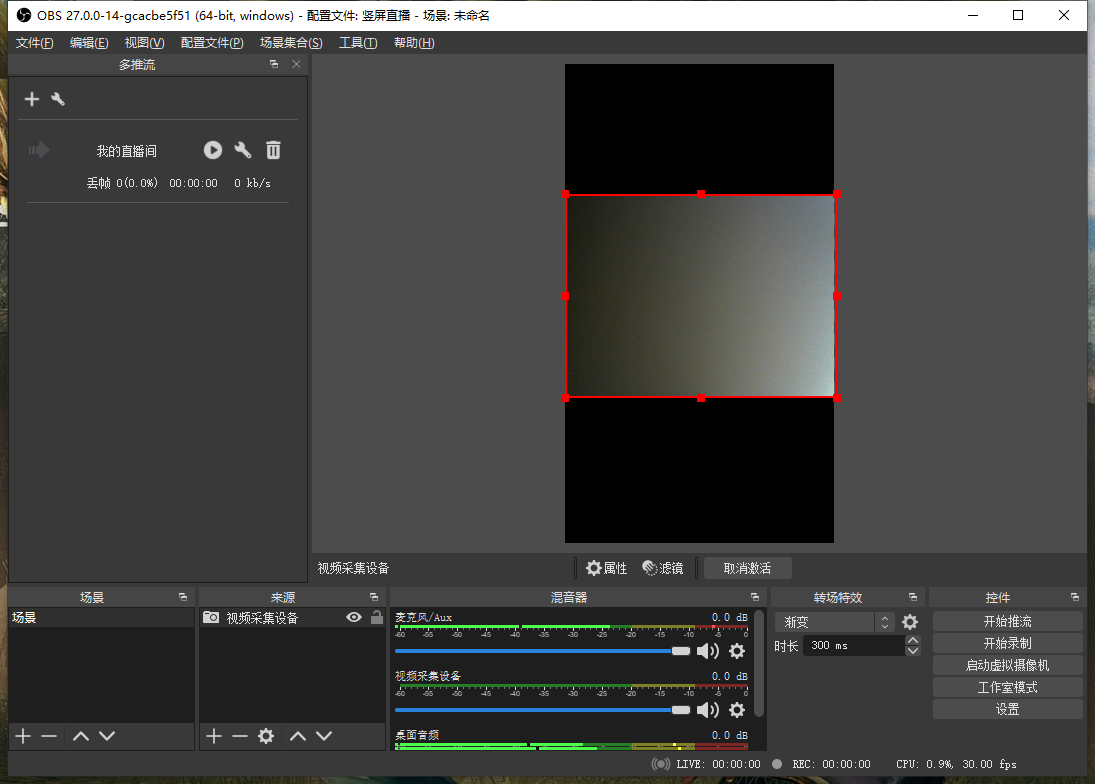Open 滤镜 filters for the selected source
Screen dimensions: 1095x784
click(x=663, y=568)
